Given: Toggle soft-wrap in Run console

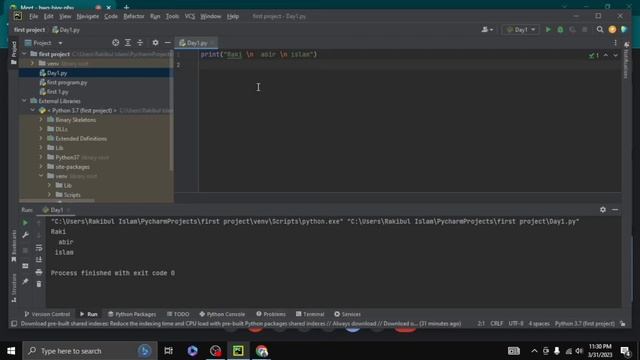Looking at the screenshot, I should coord(39,248).
